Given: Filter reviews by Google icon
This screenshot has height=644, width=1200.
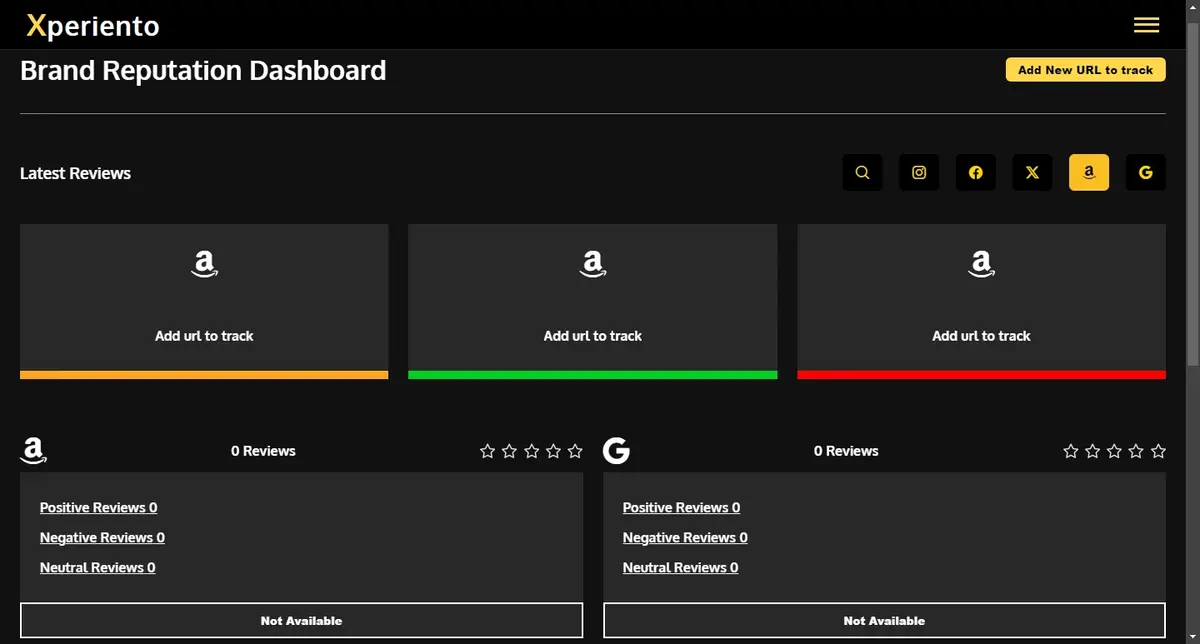Looking at the screenshot, I should coord(1146,172).
